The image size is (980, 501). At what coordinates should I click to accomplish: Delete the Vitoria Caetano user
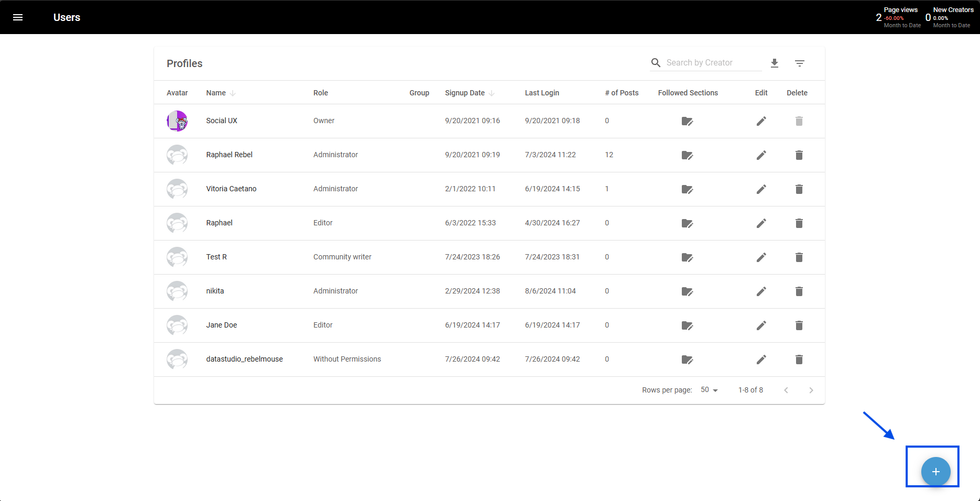tap(799, 189)
